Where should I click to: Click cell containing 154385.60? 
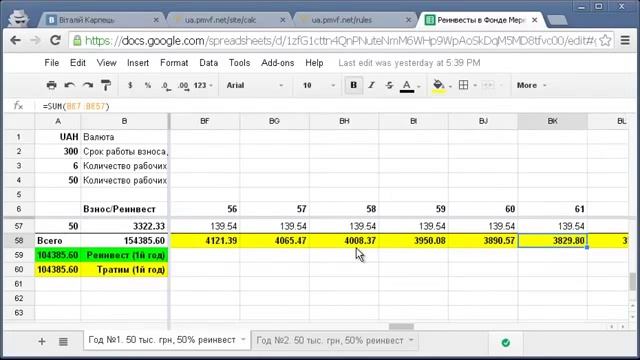(124, 241)
